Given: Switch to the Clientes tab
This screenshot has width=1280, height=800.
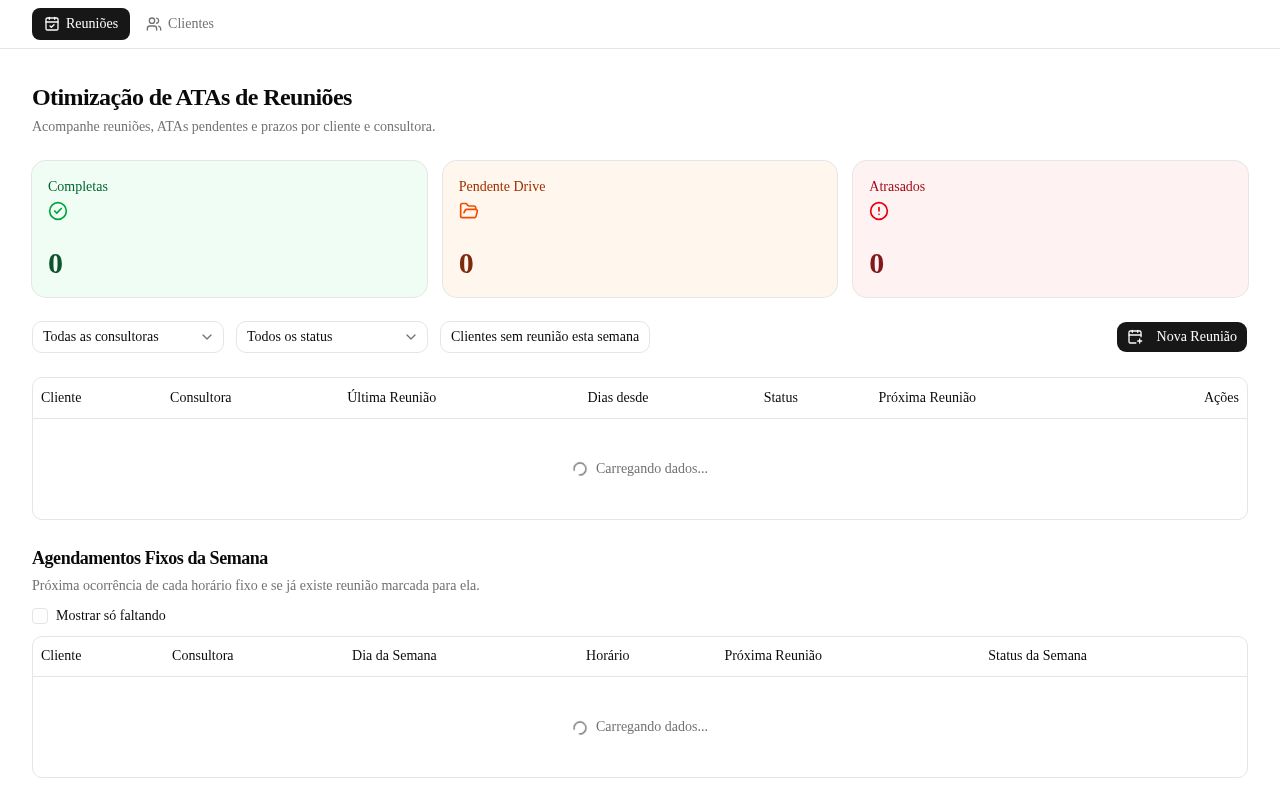Looking at the screenshot, I should click(180, 24).
